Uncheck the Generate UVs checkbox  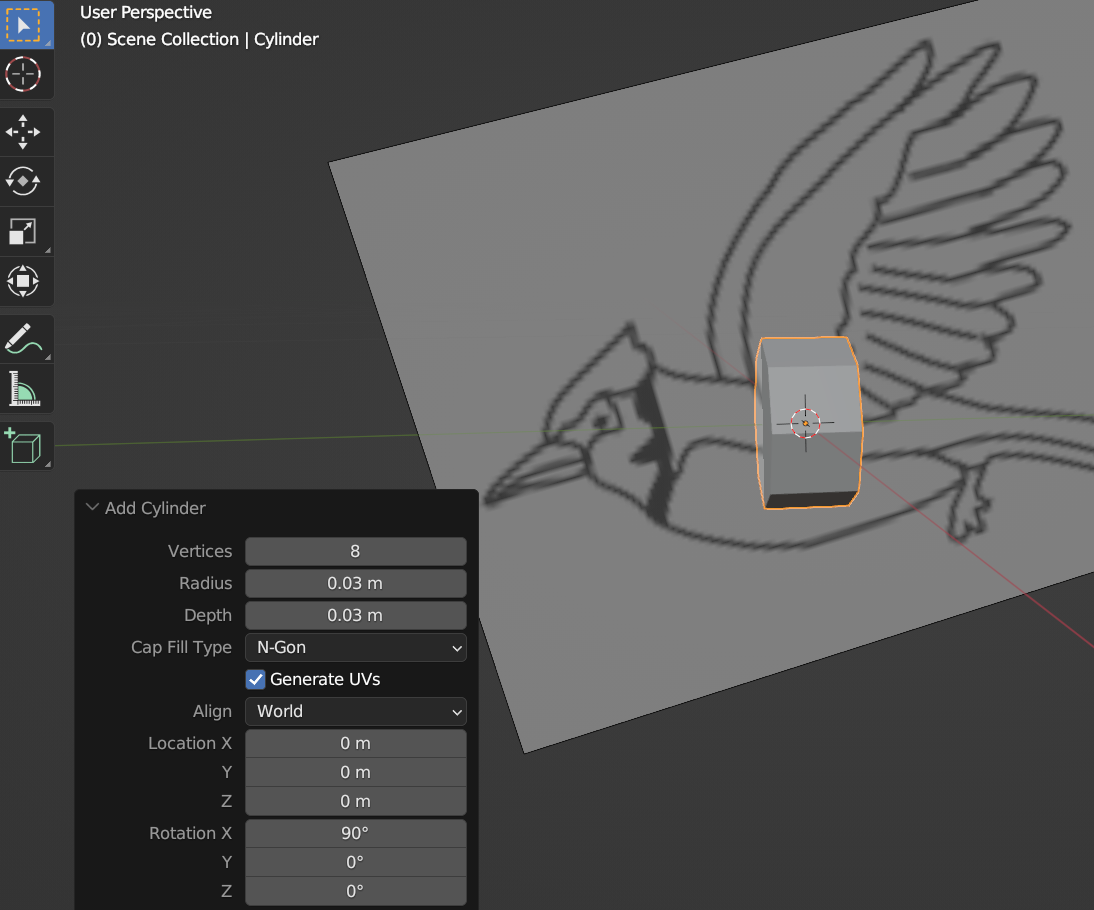point(256,680)
